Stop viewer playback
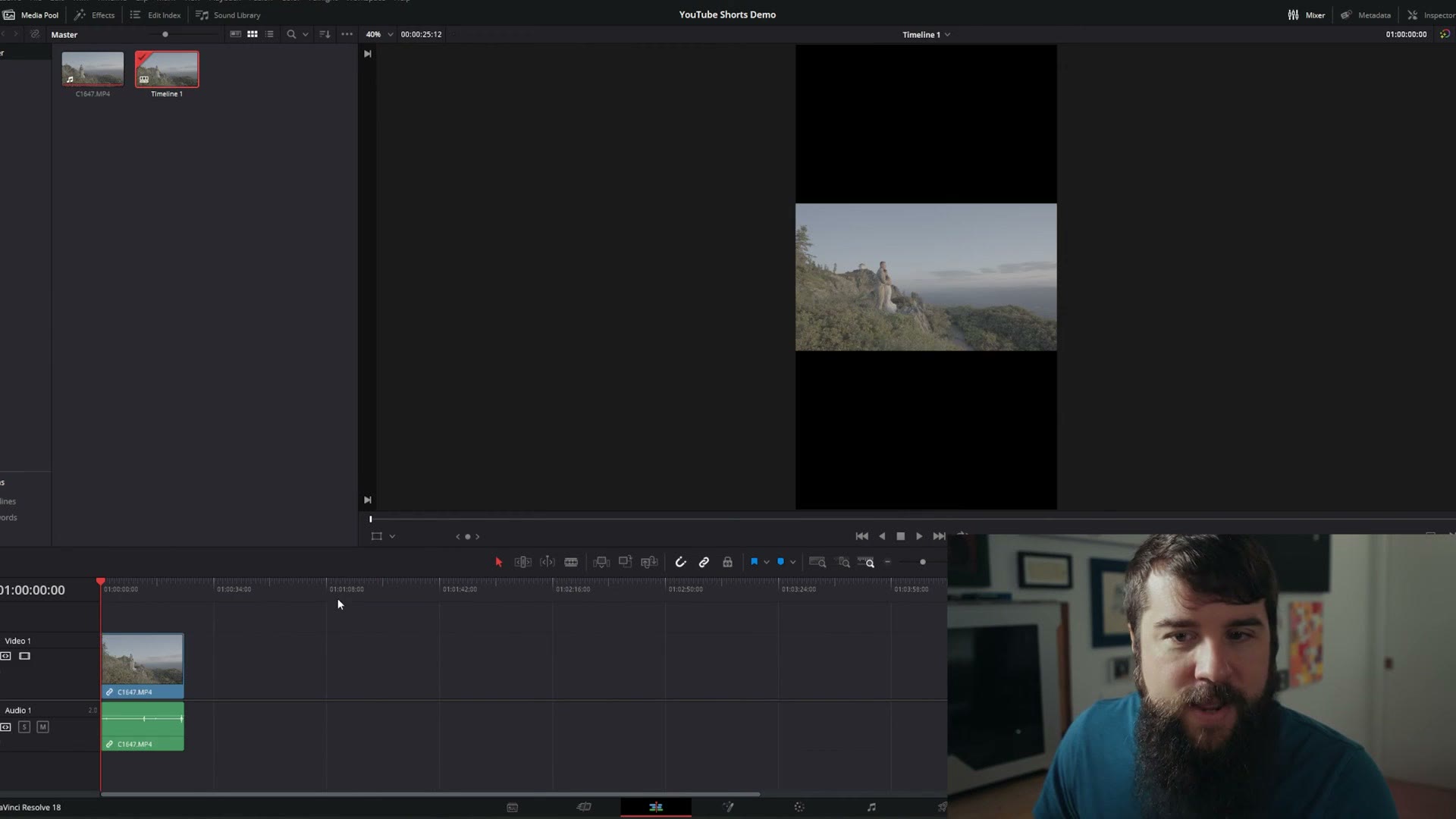Viewport: 1456px width, 819px height. point(900,536)
